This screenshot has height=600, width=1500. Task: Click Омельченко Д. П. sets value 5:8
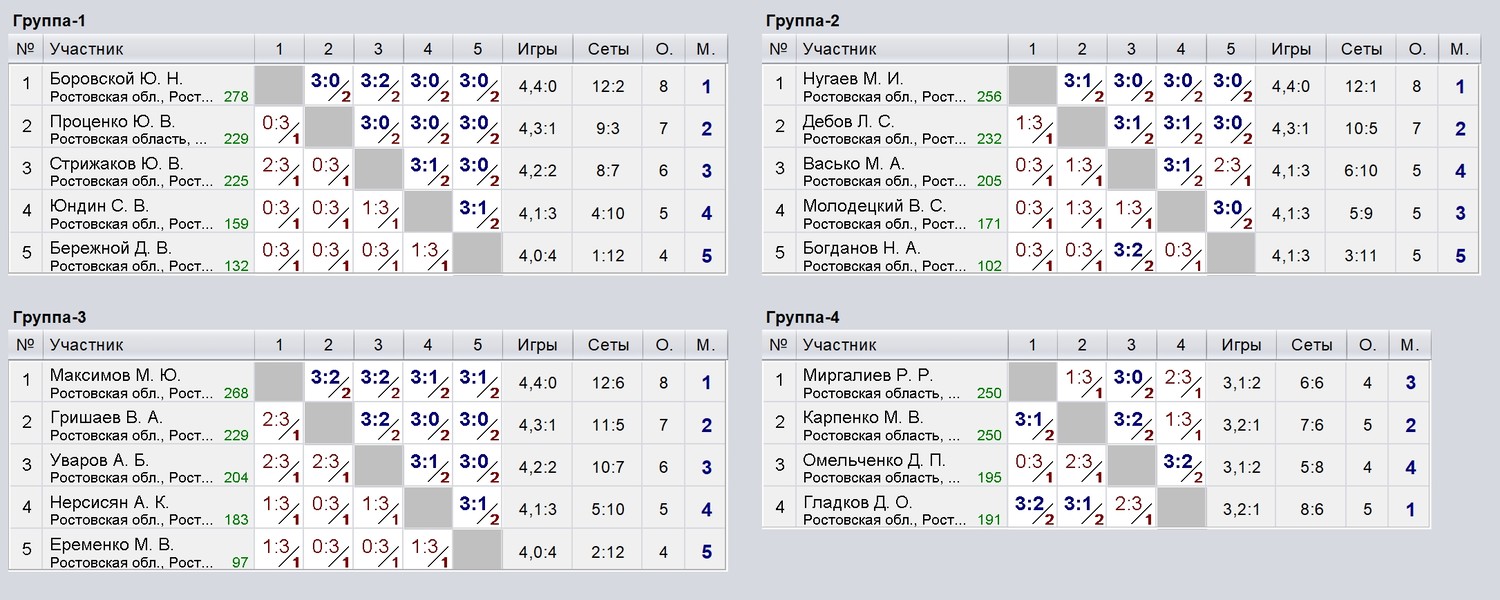[x=1311, y=466]
